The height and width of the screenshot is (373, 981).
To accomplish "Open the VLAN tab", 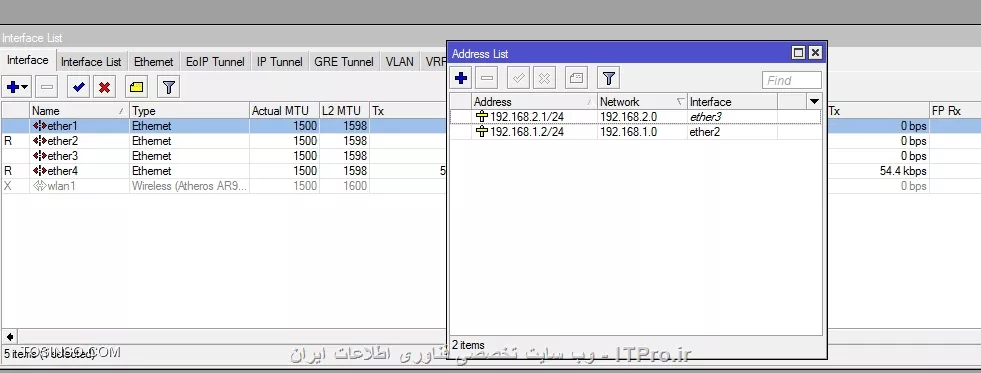I will (x=399, y=61).
